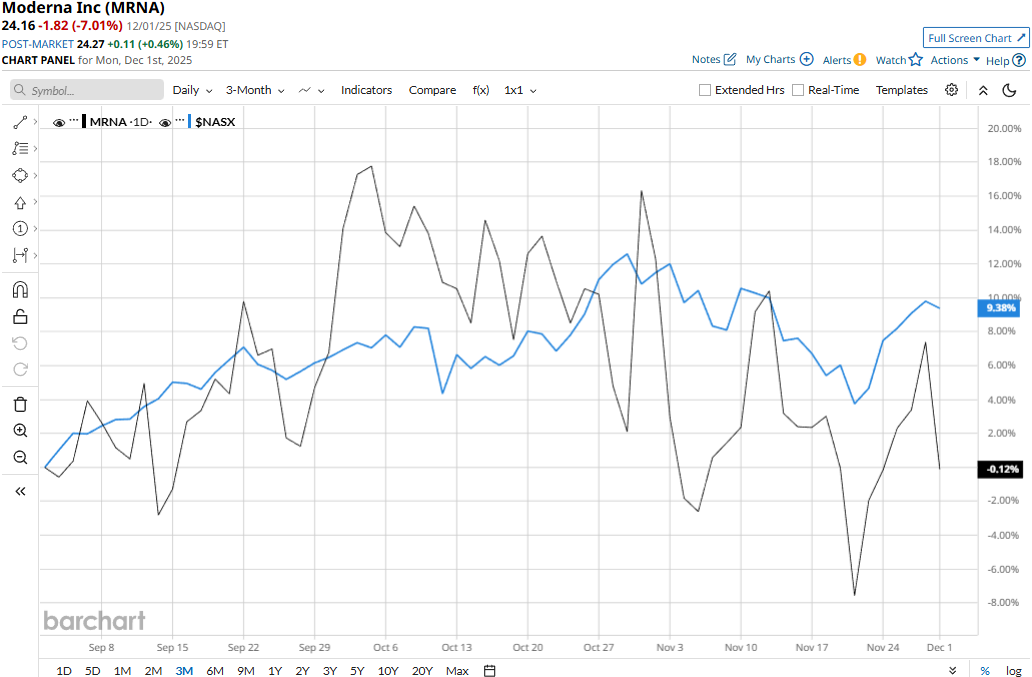Viewport: 1032px width, 677px height.
Task: Select the 1Y time range
Action: (x=275, y=670)
